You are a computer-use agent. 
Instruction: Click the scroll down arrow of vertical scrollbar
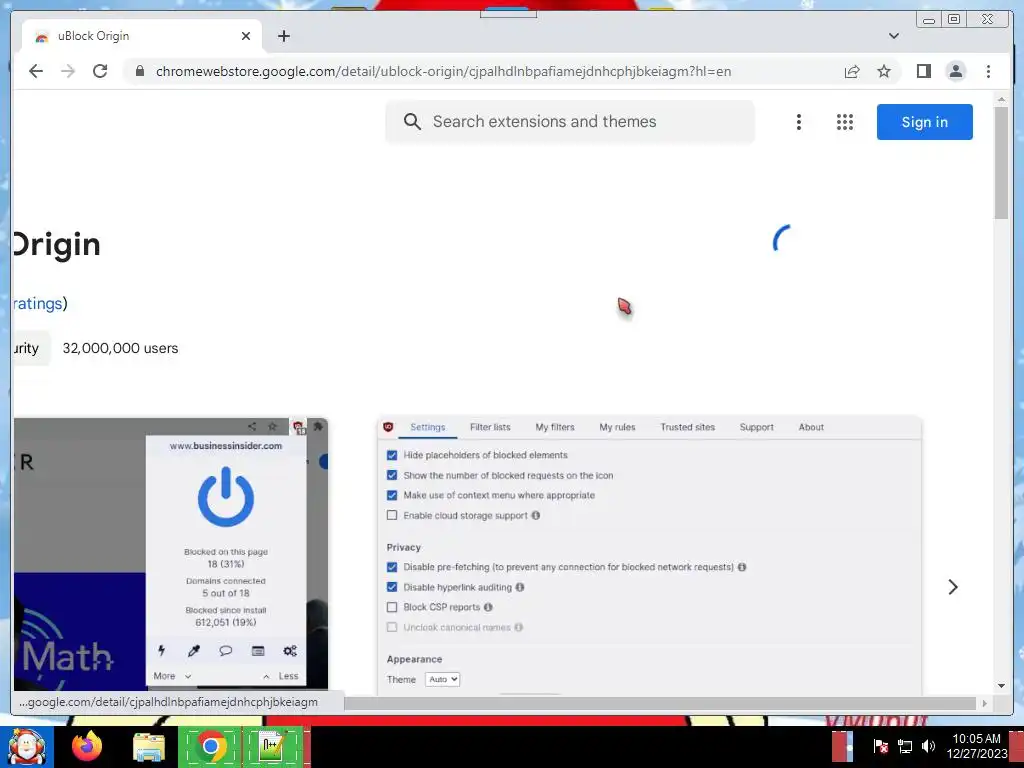pos(1001,686)
